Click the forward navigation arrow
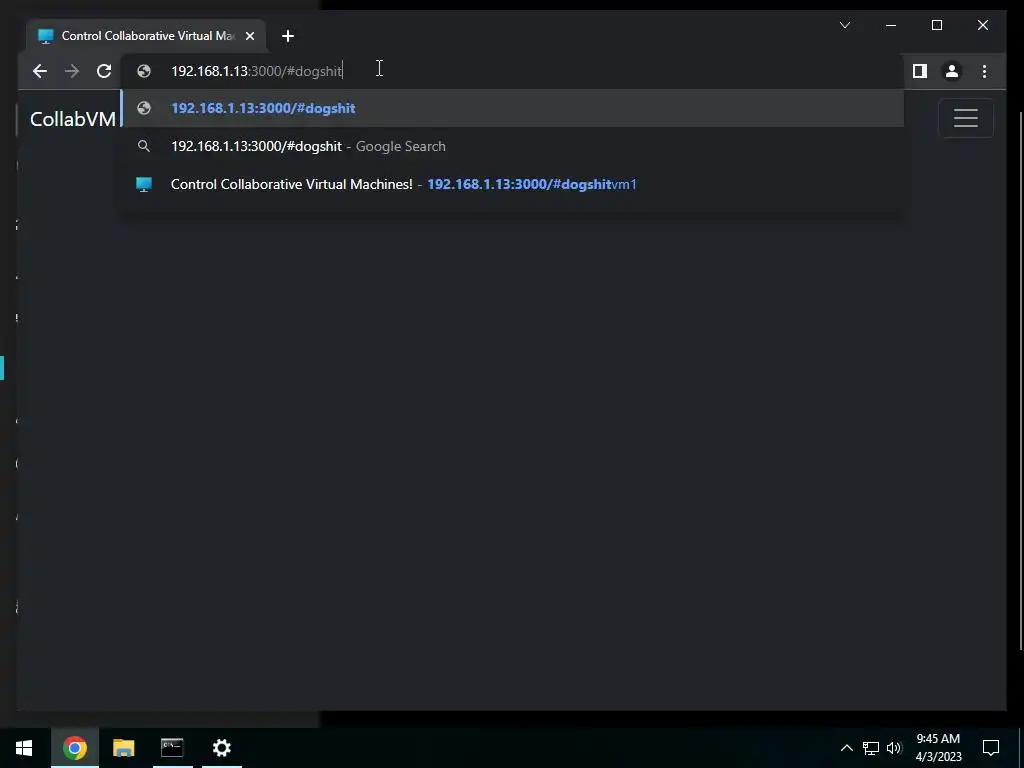Image resolution: width=1024 pixels, height=768 pixels. 72,71
